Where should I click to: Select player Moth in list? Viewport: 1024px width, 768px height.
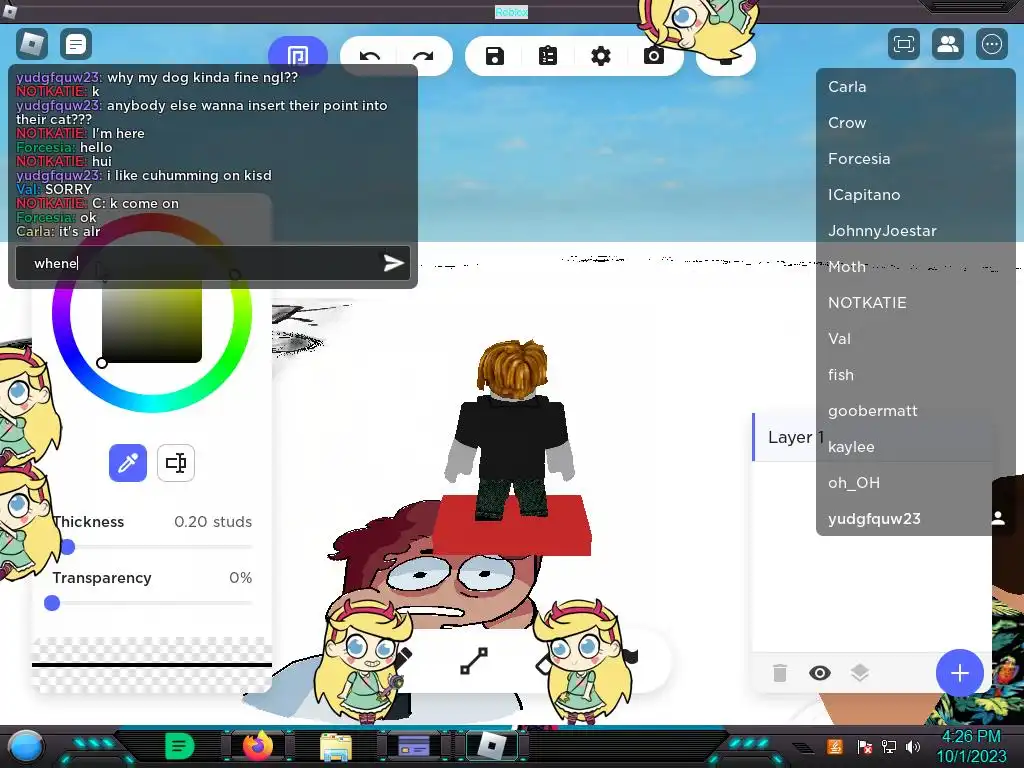pos(915,266)
